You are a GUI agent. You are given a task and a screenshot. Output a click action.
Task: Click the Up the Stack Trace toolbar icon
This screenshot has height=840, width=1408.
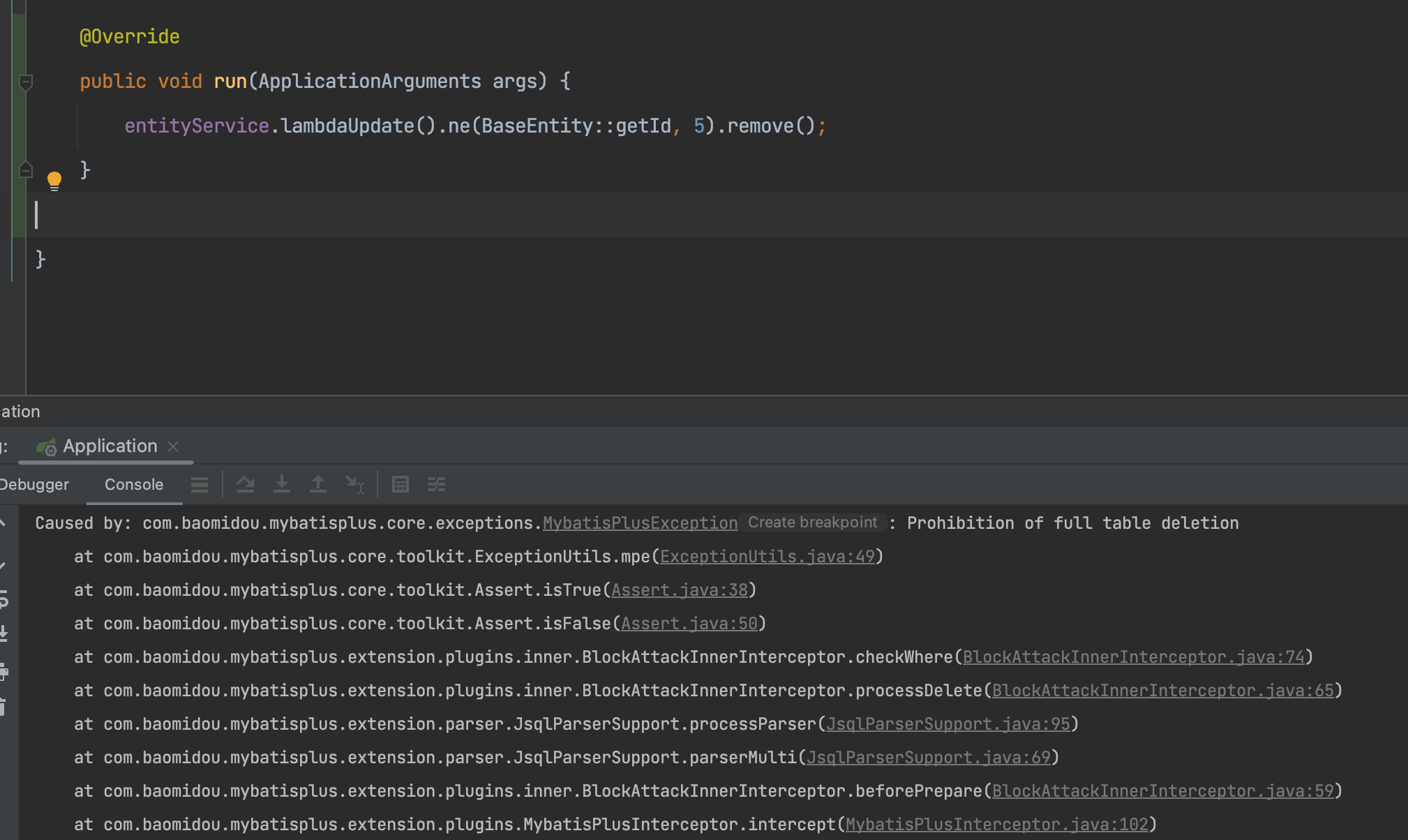coord(318,483)
